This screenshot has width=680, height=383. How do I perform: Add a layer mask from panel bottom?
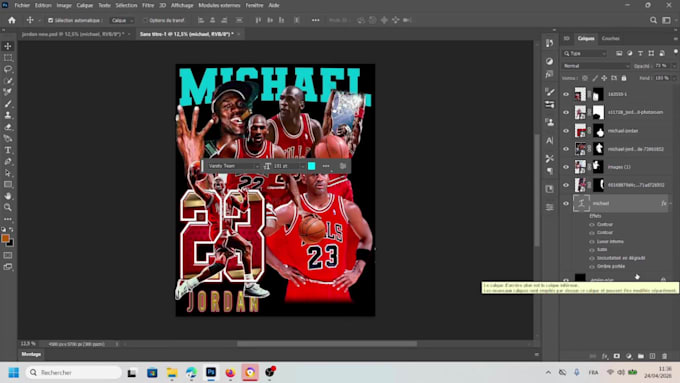tap(617, 356)
